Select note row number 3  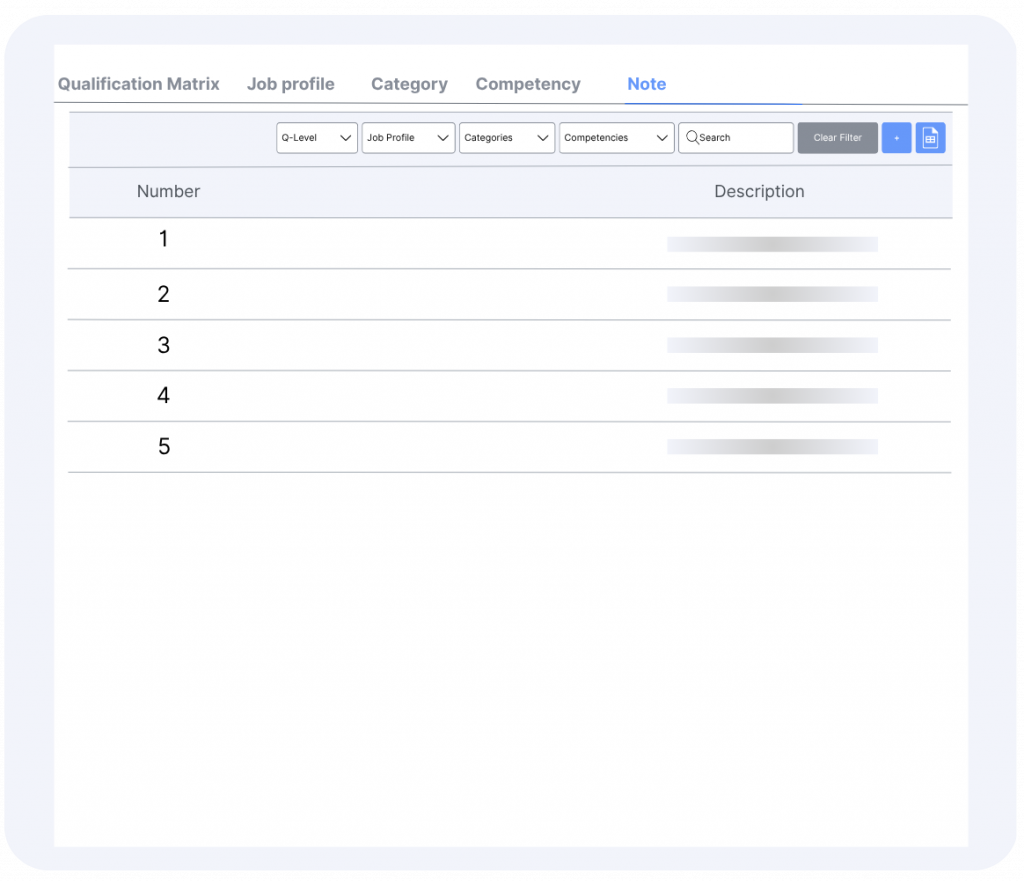point(164,345)
